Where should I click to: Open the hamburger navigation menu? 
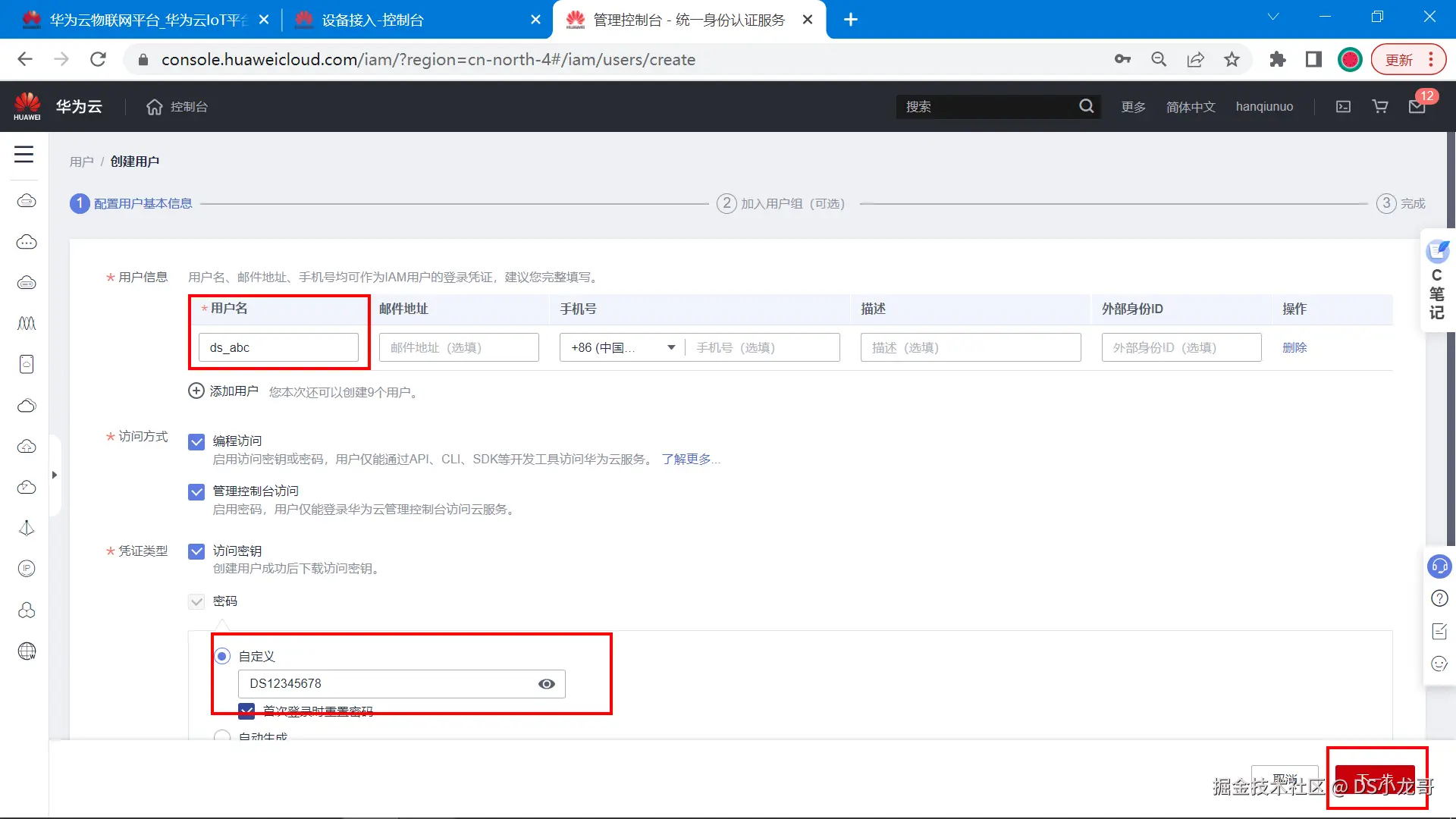pyautogui.click(x=24, y=154)
